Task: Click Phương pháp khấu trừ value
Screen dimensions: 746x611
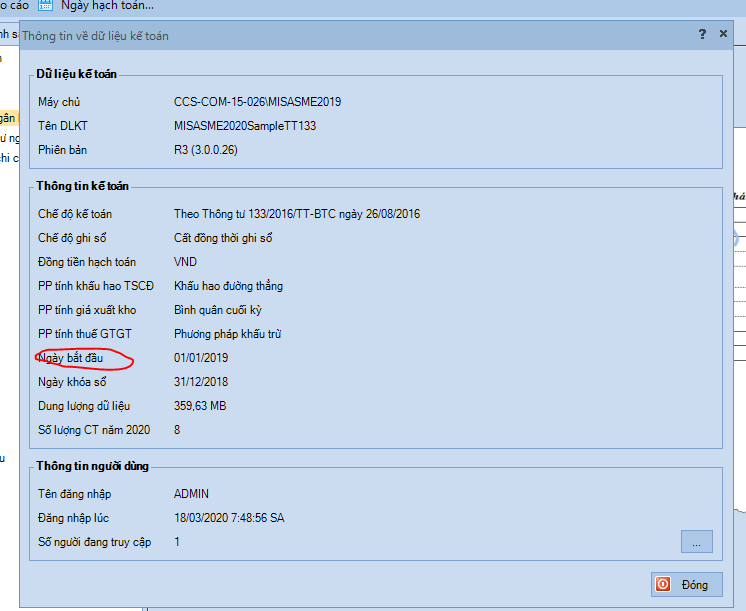Action: [x=227, y=334]
